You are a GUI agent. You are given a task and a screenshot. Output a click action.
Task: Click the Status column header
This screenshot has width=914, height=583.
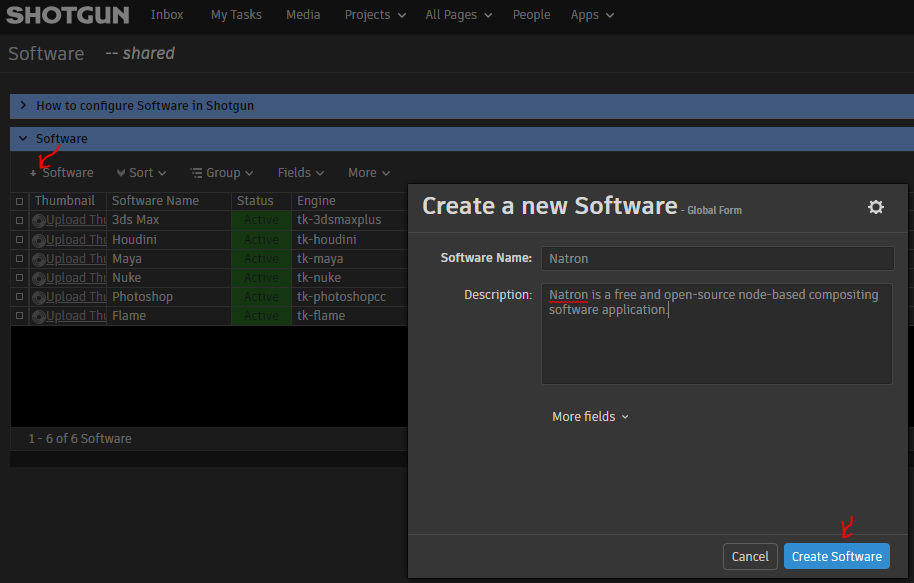[x=261, y=201]
